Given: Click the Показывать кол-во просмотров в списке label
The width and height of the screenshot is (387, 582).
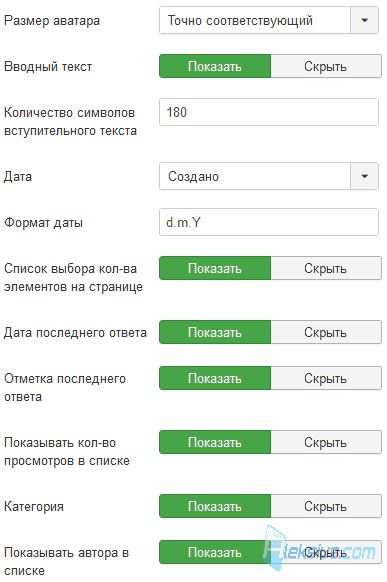Looking at the screenshot, I should click(67, 451).
